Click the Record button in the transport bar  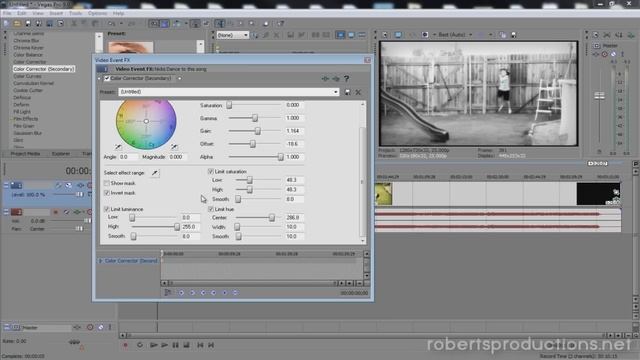(x=126, y=345)
